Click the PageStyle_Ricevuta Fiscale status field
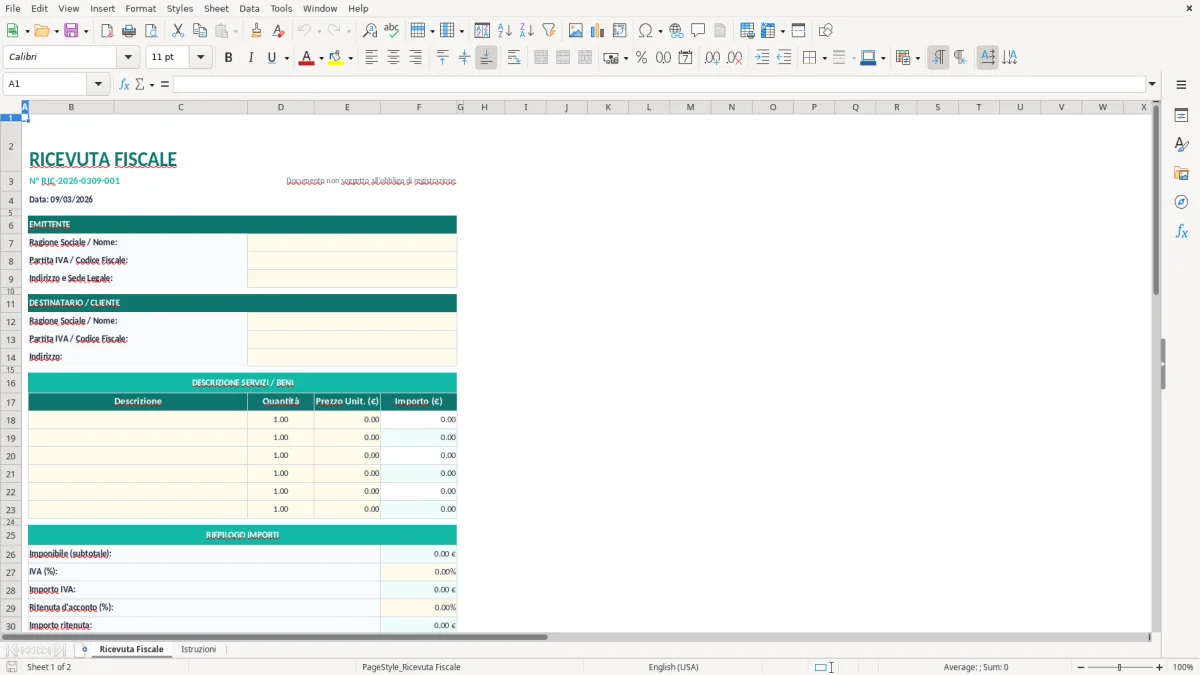This screenshot has width=1200, height=675. point(411,667)
